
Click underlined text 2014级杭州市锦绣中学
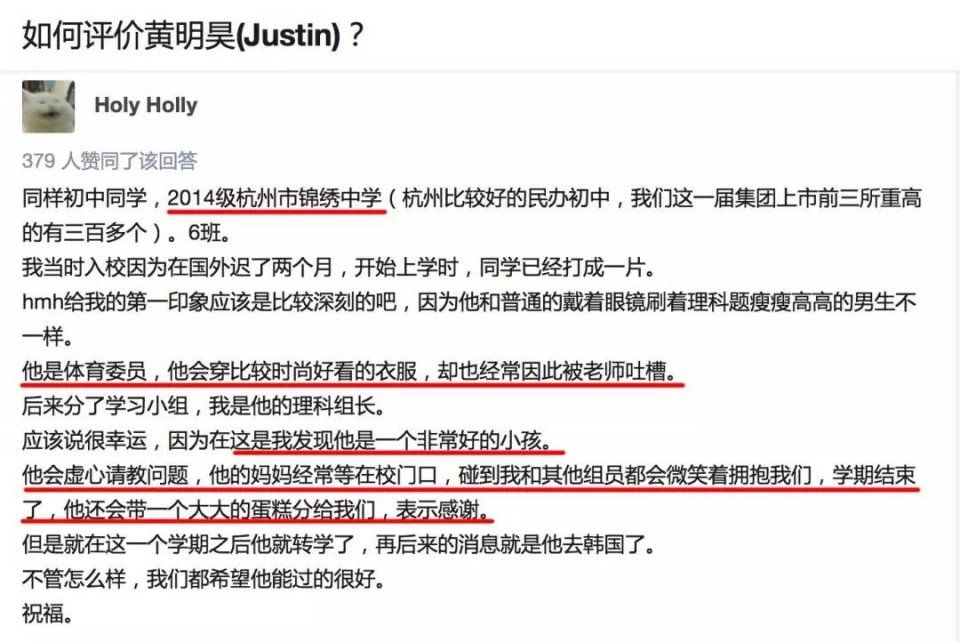pos(275,198)
